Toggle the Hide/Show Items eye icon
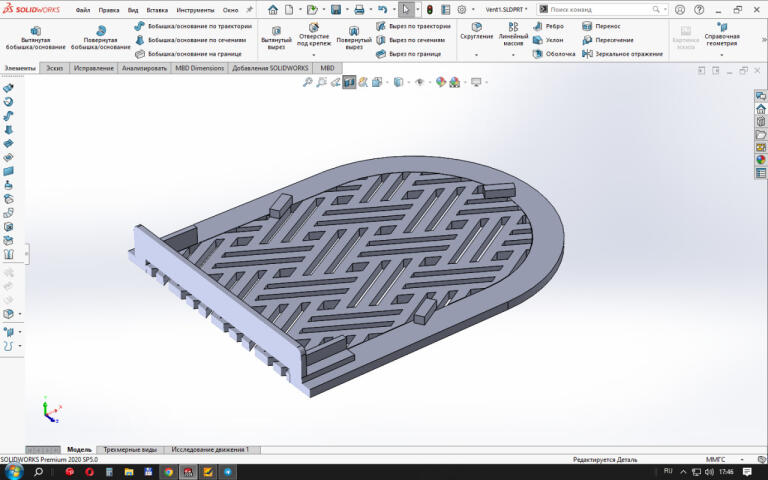This screenshot has height=480, width=768. (419, 82)
